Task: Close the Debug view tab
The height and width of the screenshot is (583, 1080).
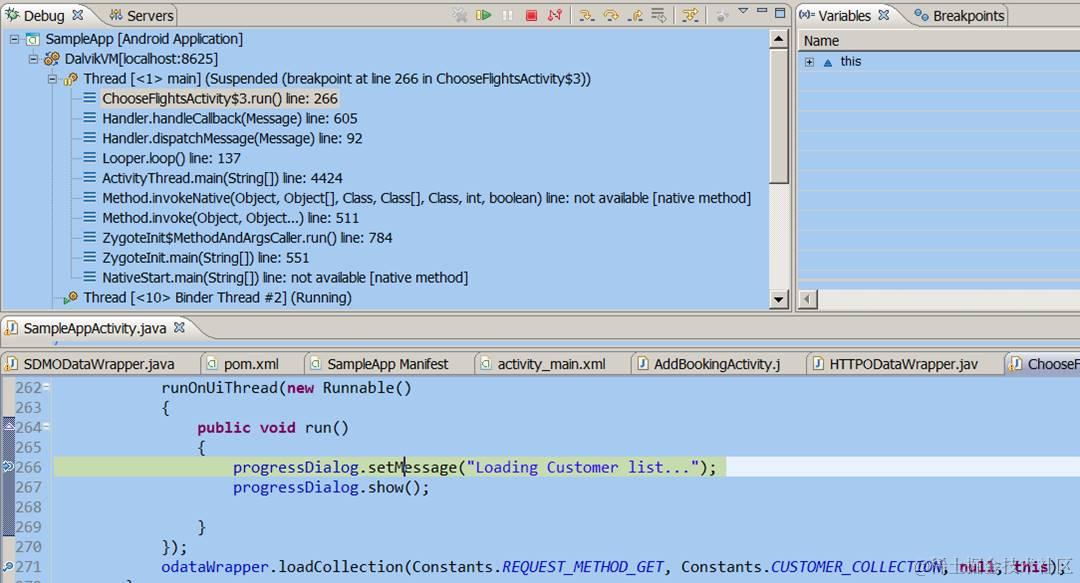Action: tap(78, 14)
